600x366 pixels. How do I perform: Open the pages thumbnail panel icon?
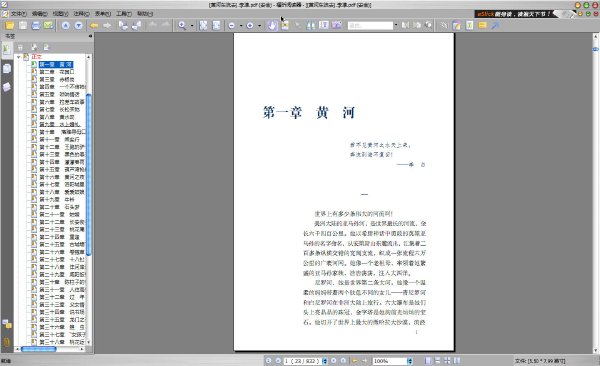tap(7, 69)
